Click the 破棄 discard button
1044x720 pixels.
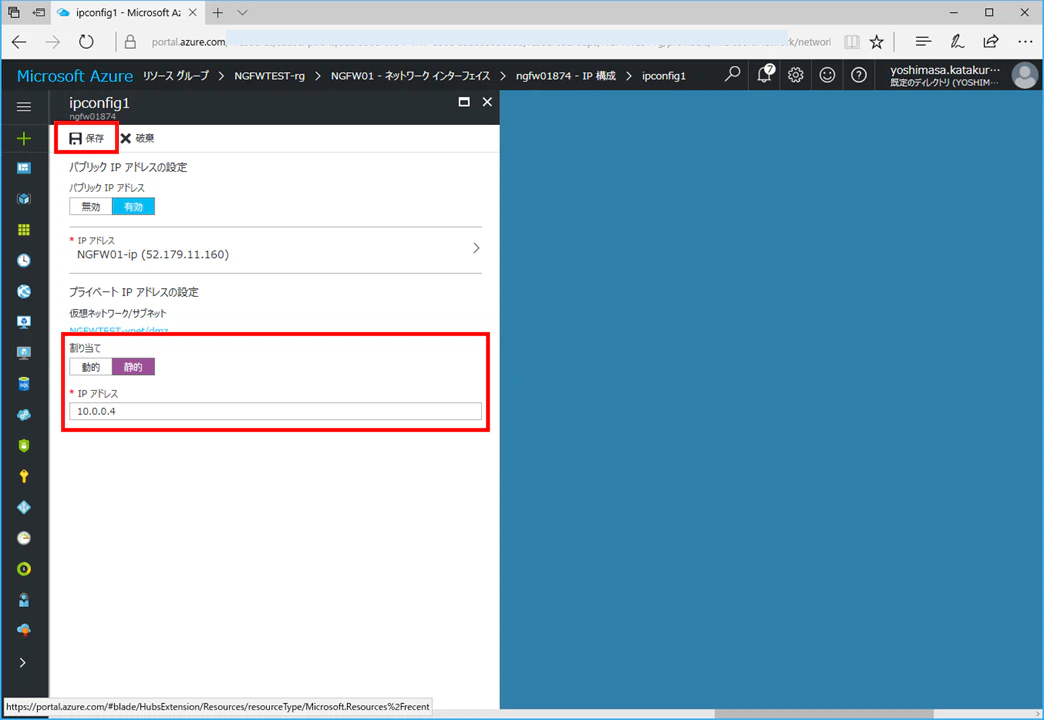click(137, 138)
